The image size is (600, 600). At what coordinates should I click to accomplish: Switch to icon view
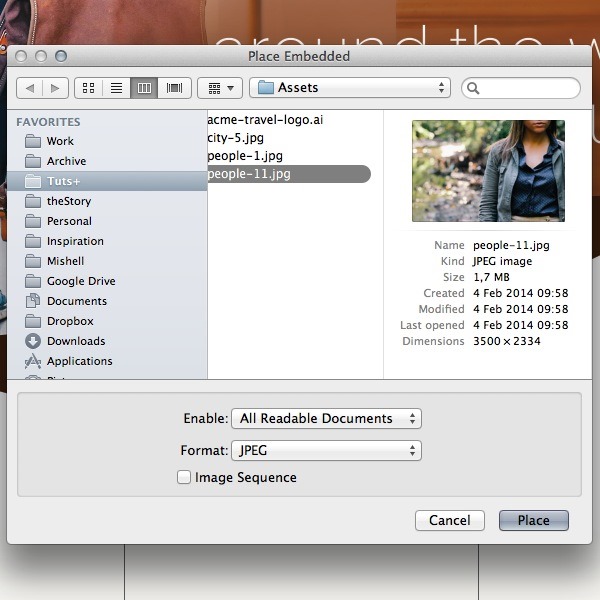tap(88, 88)
